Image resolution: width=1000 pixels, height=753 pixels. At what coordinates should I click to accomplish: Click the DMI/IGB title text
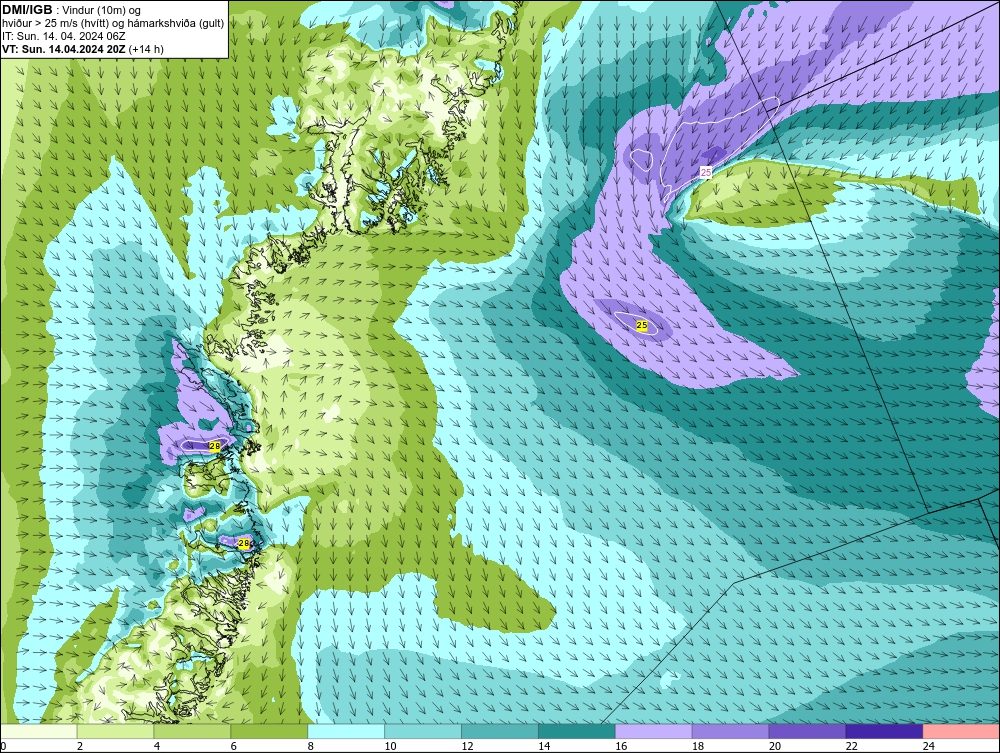pyautogui.click(x=27, y=10)
